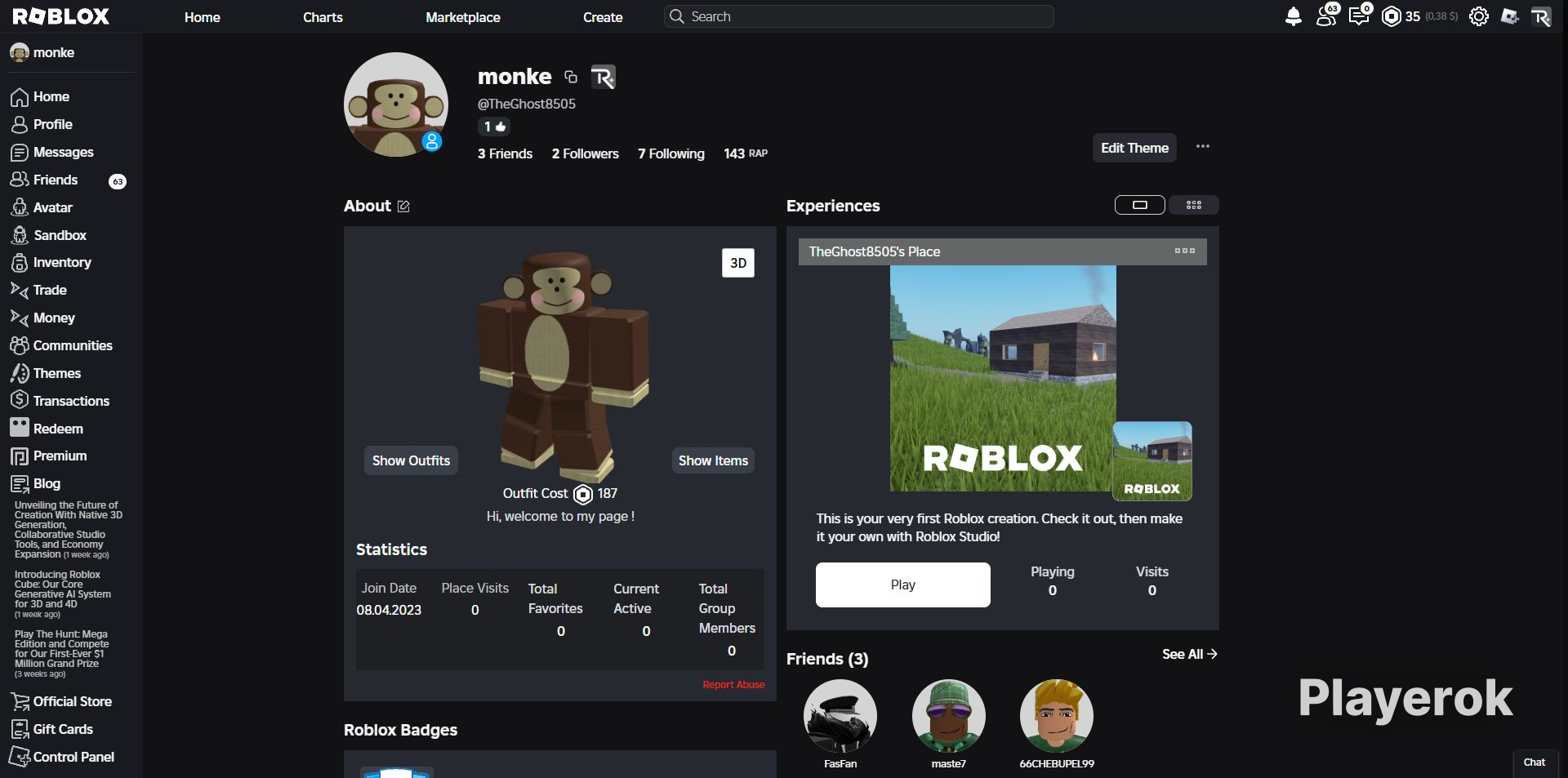
Task: Click the Robux balance icon
Action: [1391, 16]
